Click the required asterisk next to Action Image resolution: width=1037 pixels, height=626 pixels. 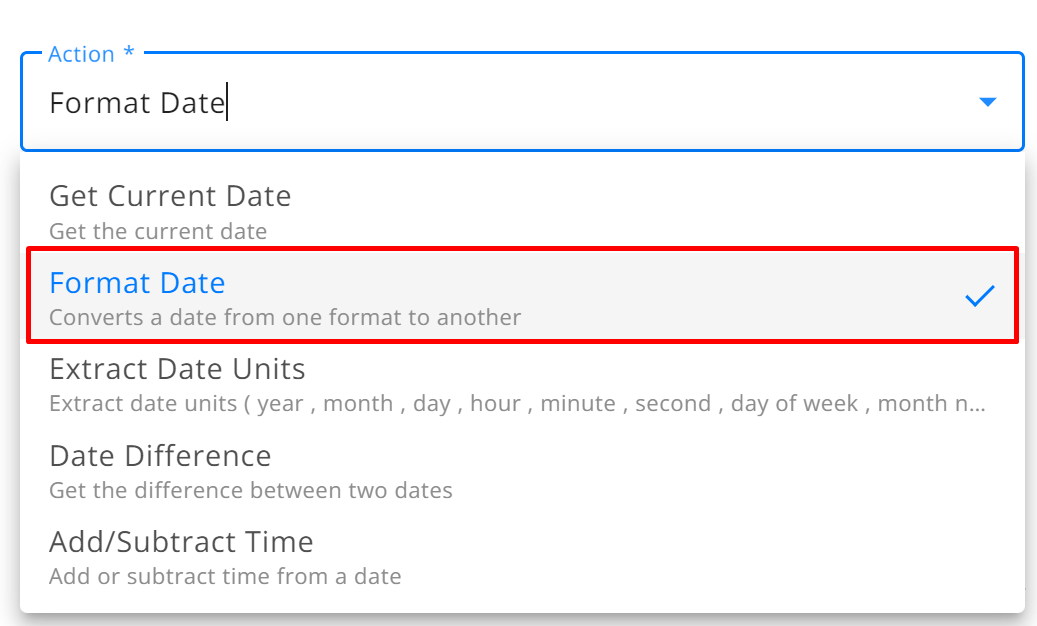(129, 52)
